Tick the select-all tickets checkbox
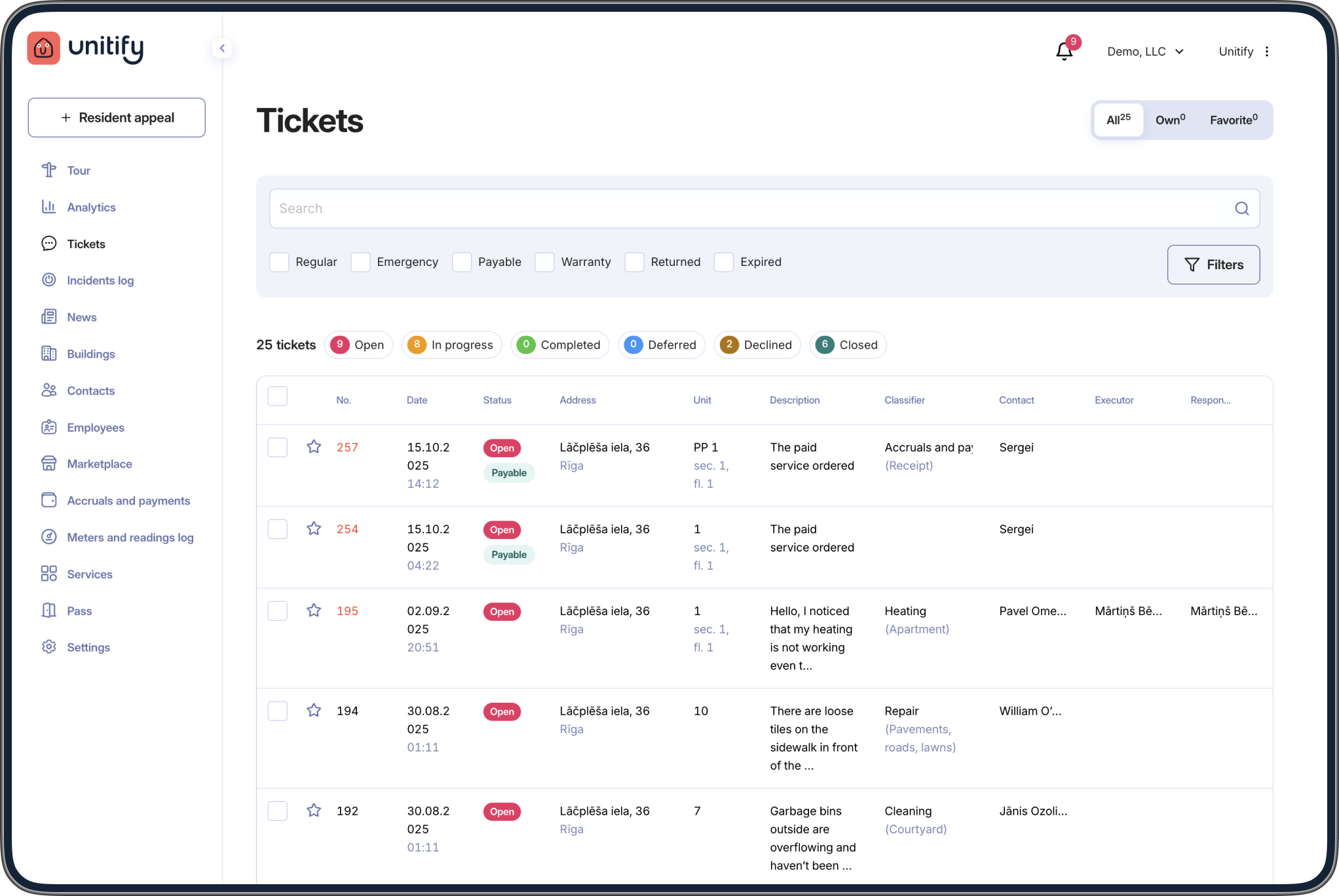The image size is (1339, 896). [278, 396]
